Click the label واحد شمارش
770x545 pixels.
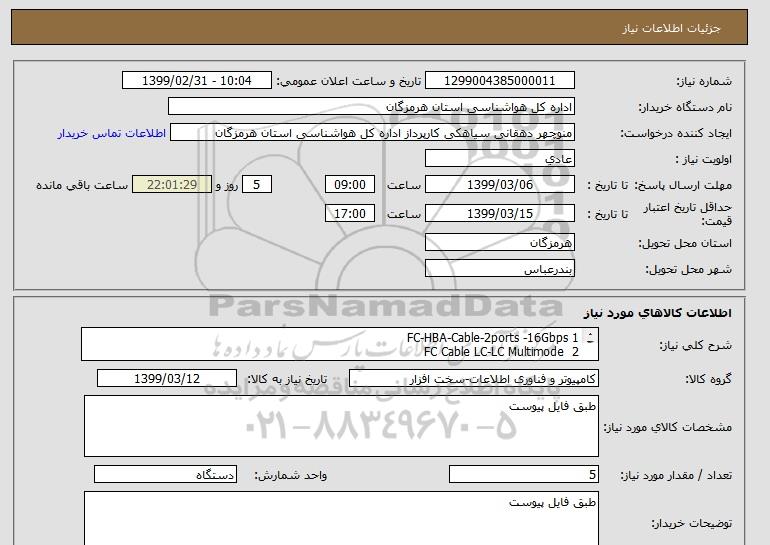click(x=291, y=475)
